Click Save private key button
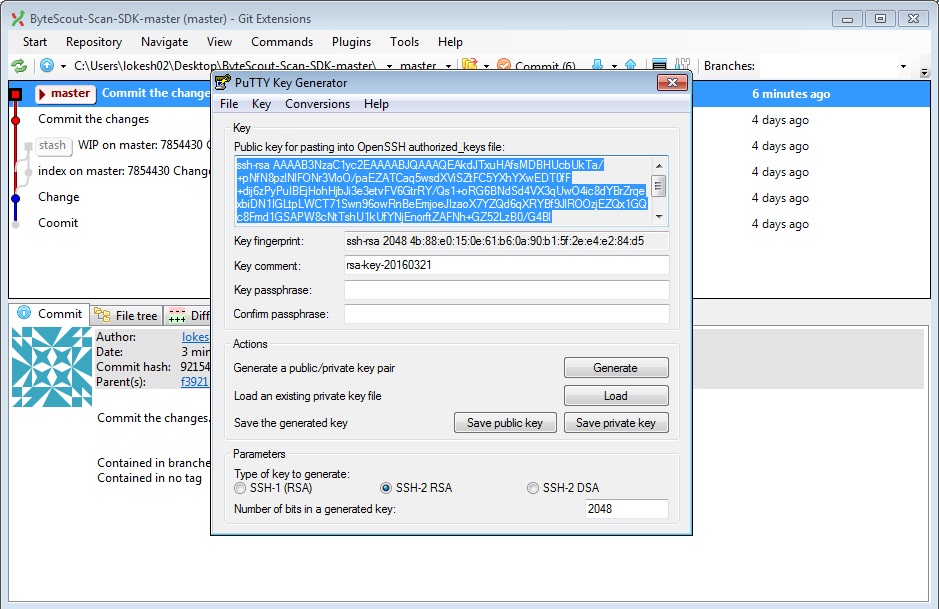 (x=616, y=423)
